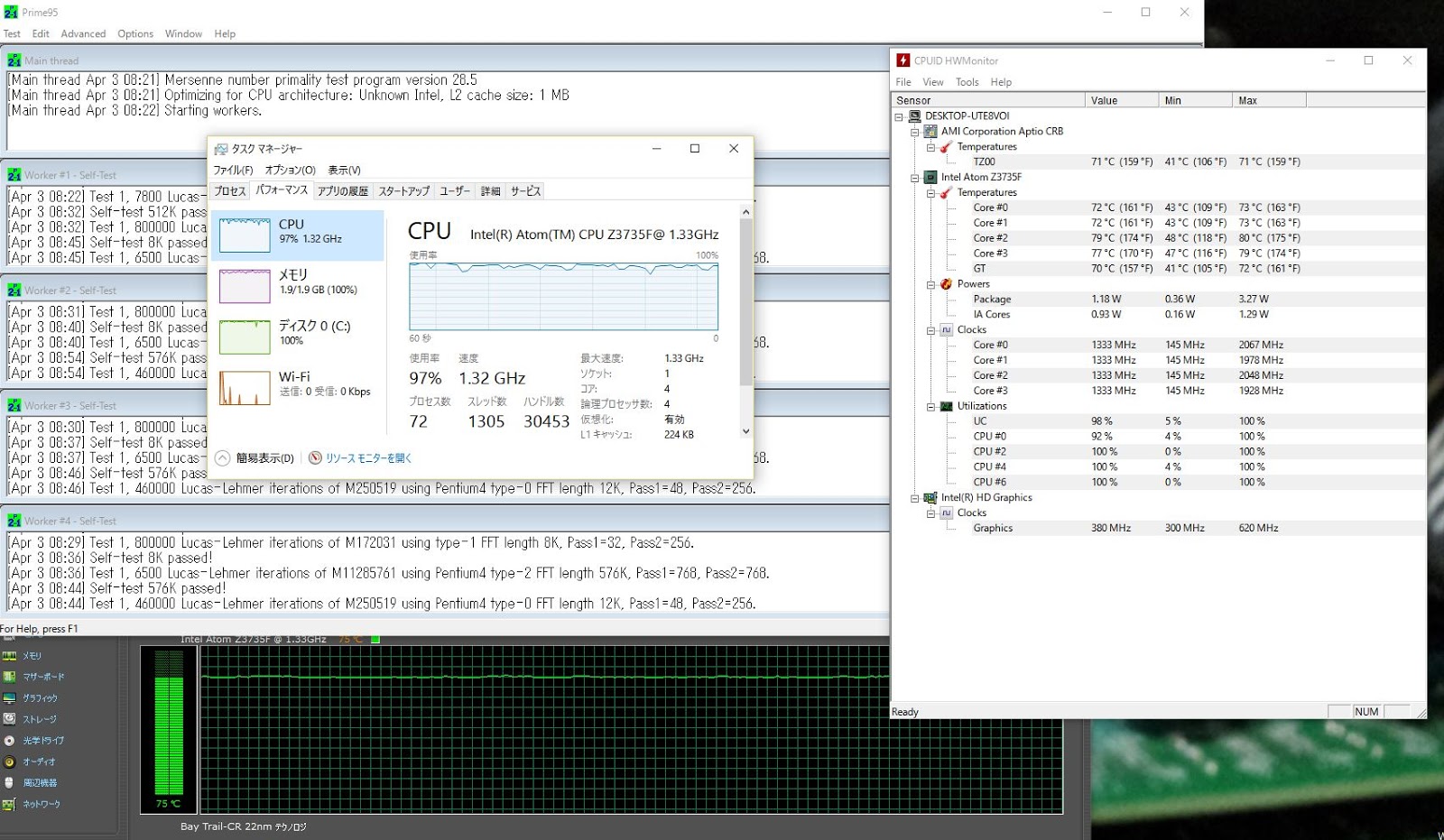Click the 光学ドライブ disc icon

[10, 741]
